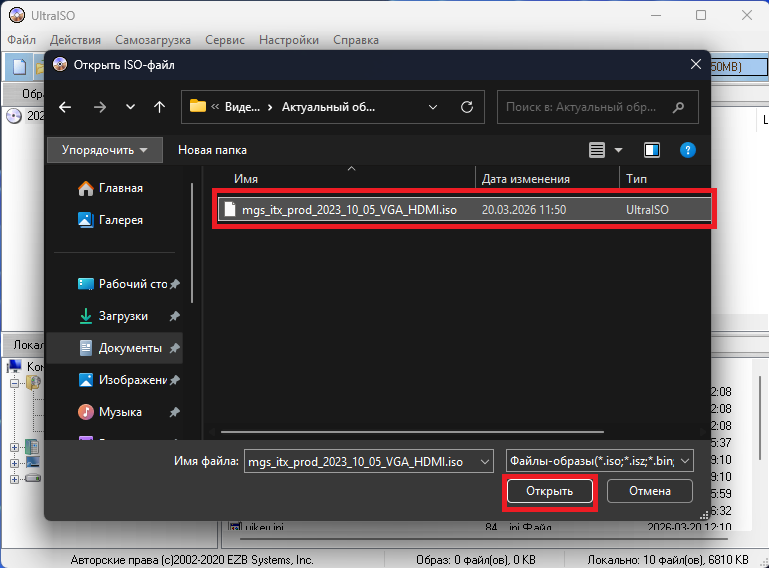Click Актуальный об... breadcrumb segment
The image size is (769, 568).
328,107
